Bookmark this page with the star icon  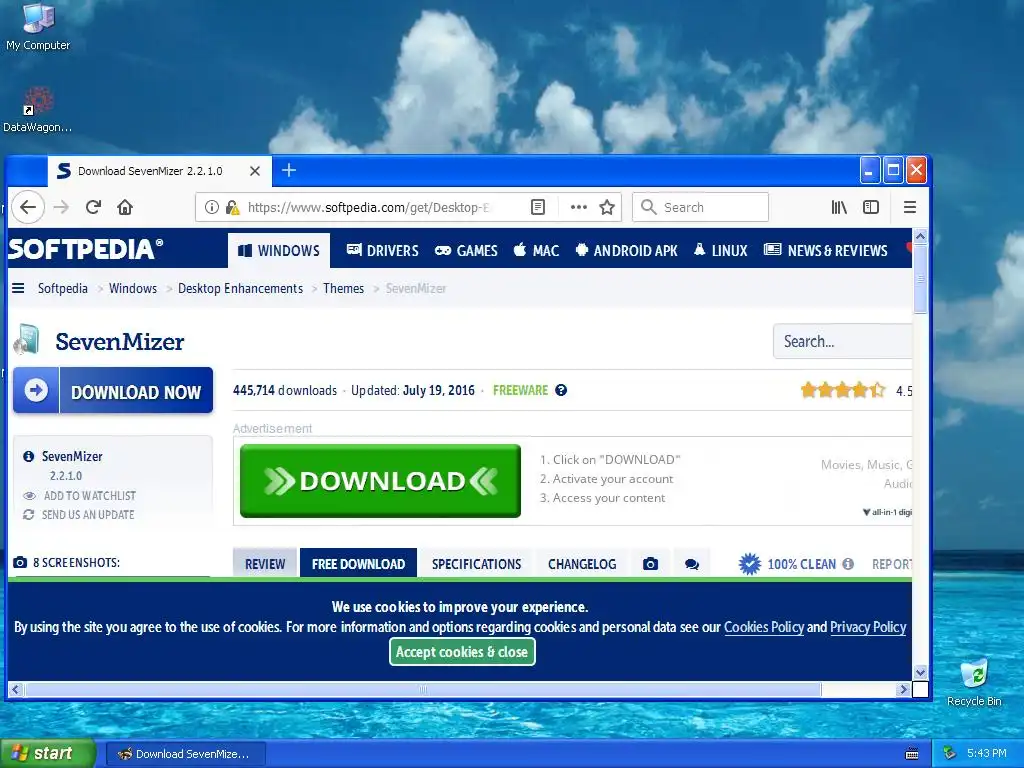tap(607, 207)
